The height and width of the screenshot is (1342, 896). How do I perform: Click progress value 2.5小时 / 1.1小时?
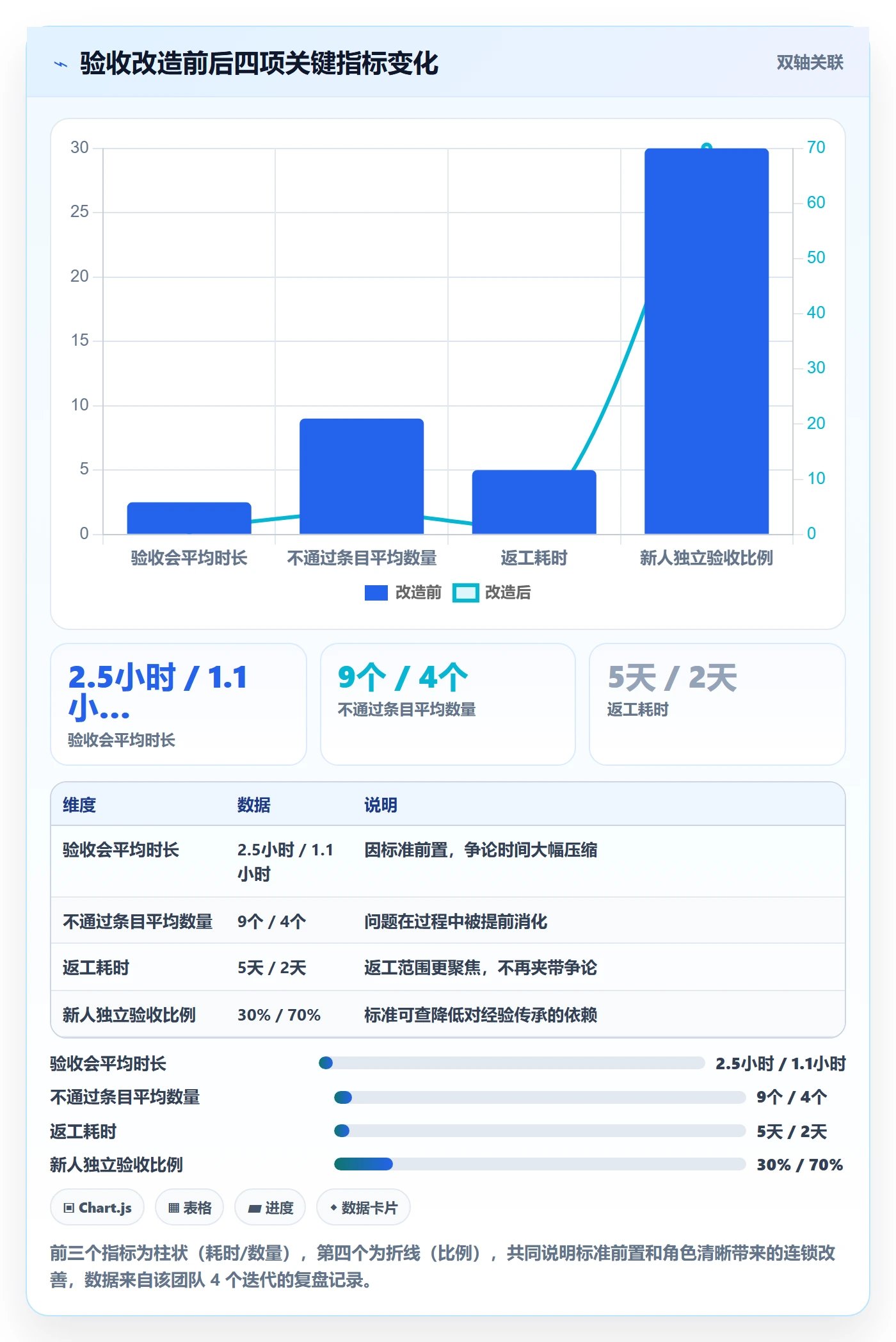pos(781,1063)
